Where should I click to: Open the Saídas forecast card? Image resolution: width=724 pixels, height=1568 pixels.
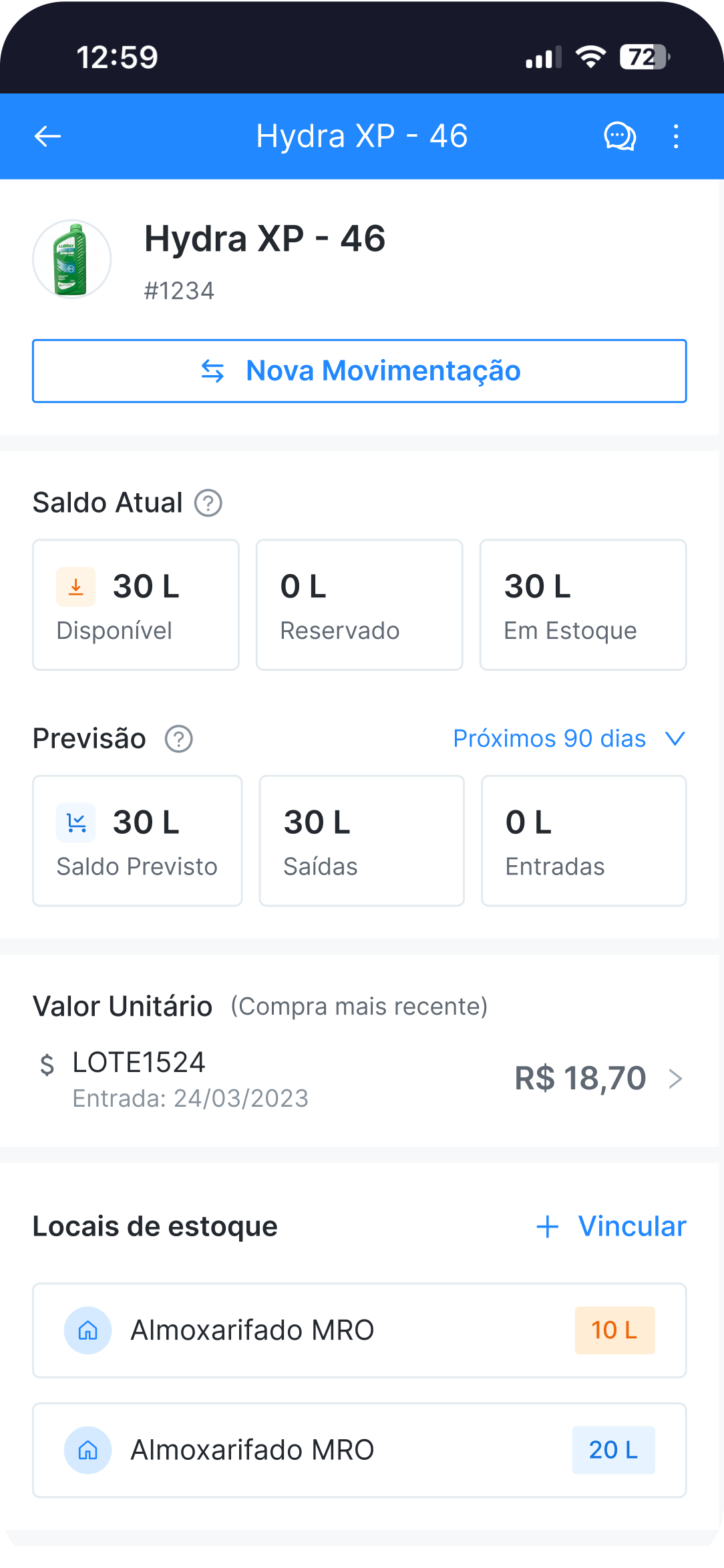[x=361, y=840]
